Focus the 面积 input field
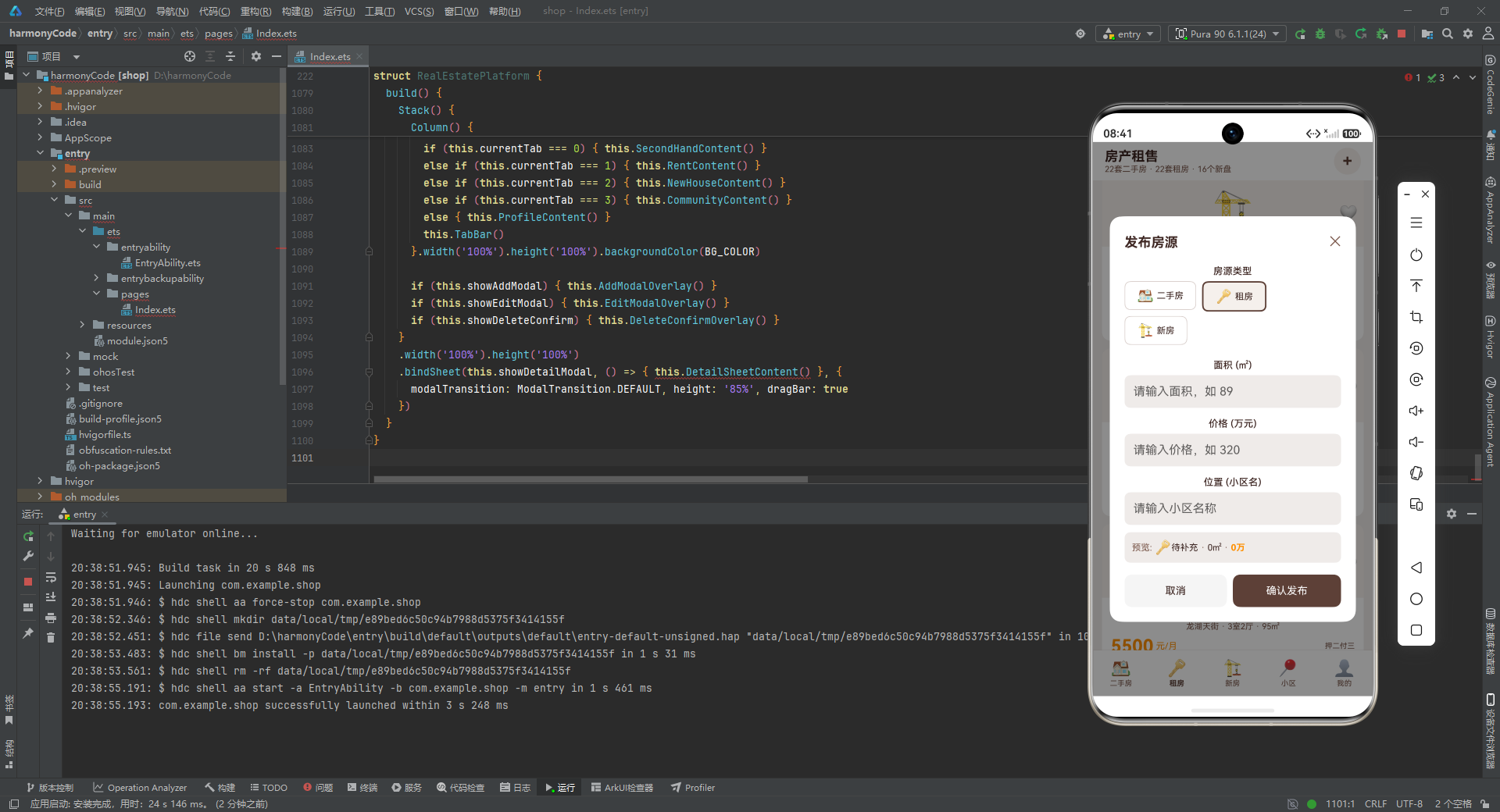Viewport: 1500px width, 812px height. [x=1233, y=391]
